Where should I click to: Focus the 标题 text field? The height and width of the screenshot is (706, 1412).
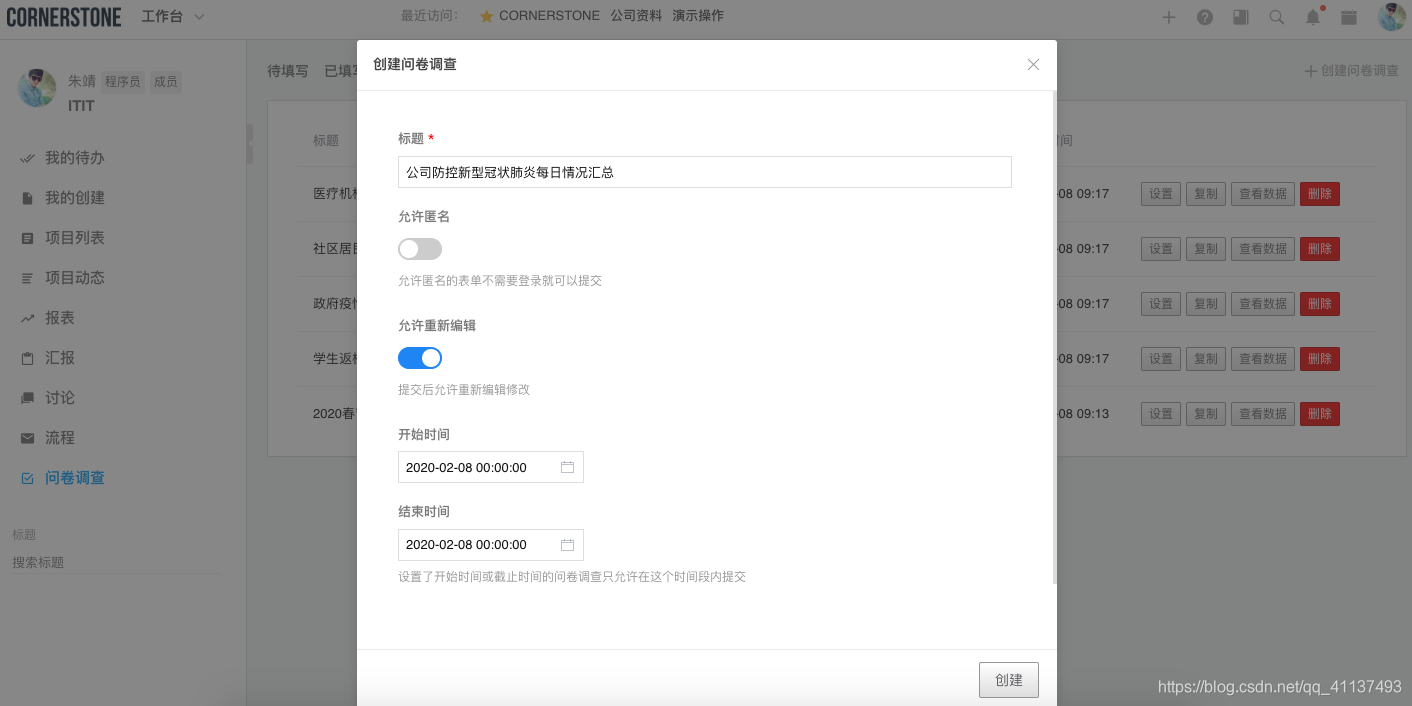705,172
